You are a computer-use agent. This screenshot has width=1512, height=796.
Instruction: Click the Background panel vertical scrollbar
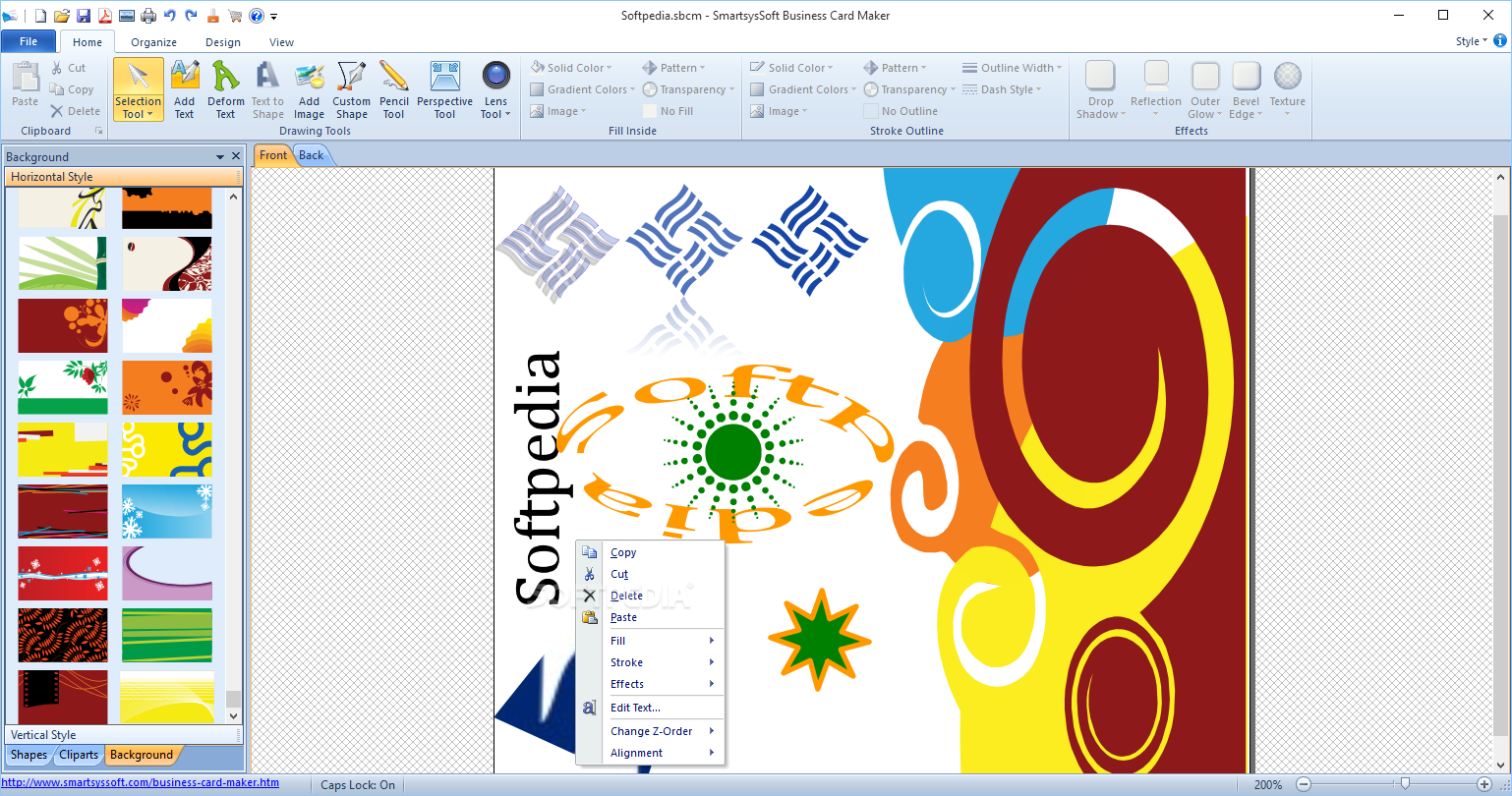click(x=233, y=456)
